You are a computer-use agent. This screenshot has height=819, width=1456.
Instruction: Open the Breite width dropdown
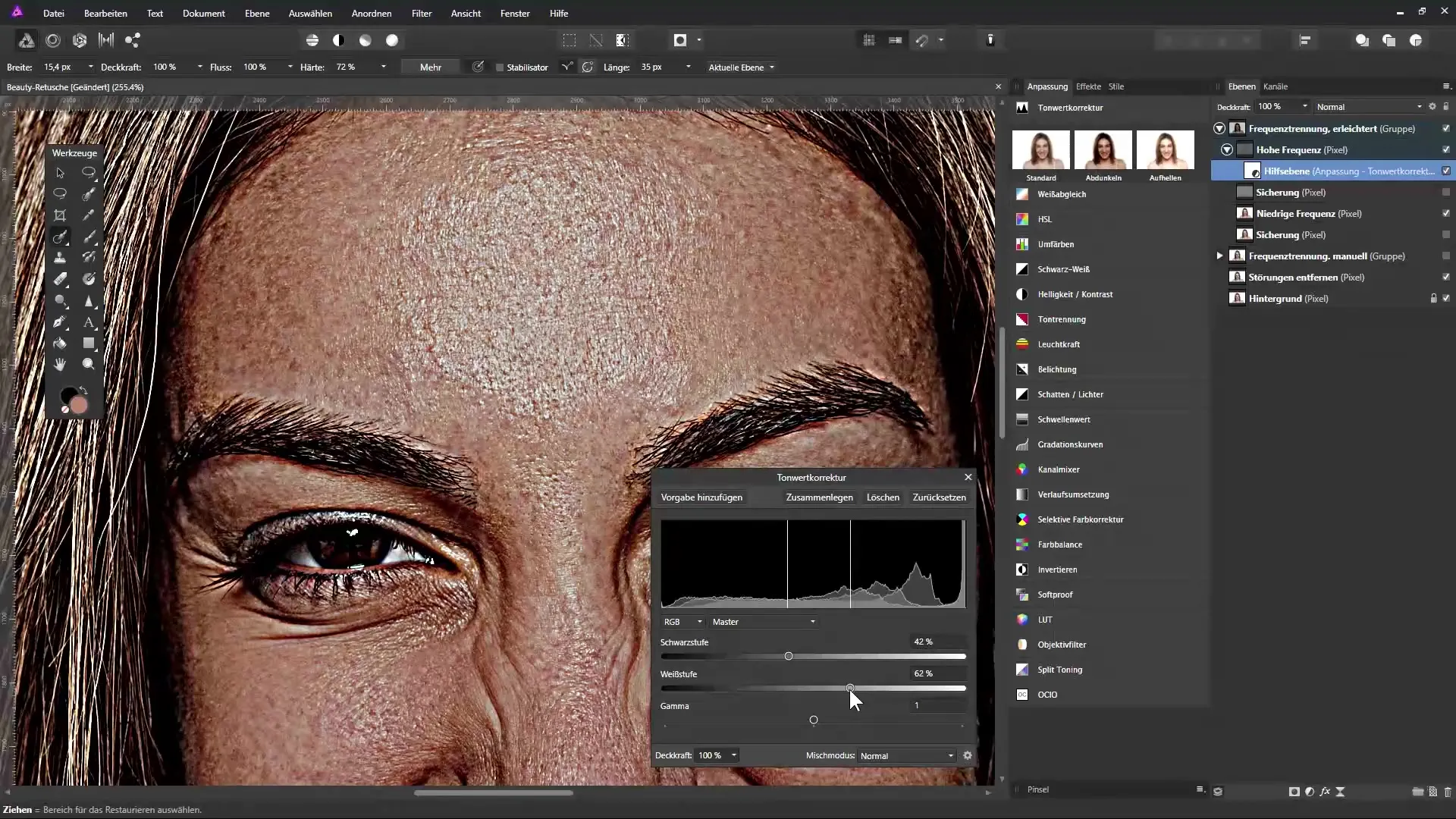(90, 67)
